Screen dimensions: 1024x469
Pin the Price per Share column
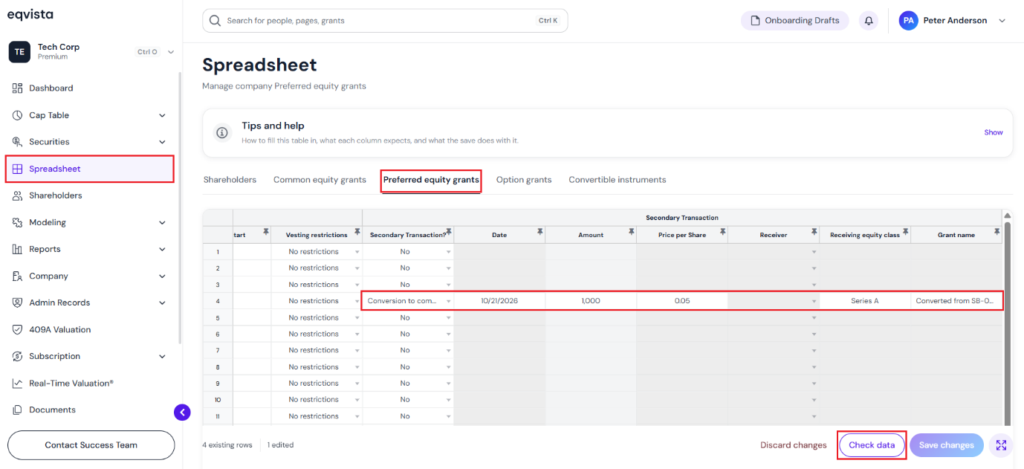723,231
